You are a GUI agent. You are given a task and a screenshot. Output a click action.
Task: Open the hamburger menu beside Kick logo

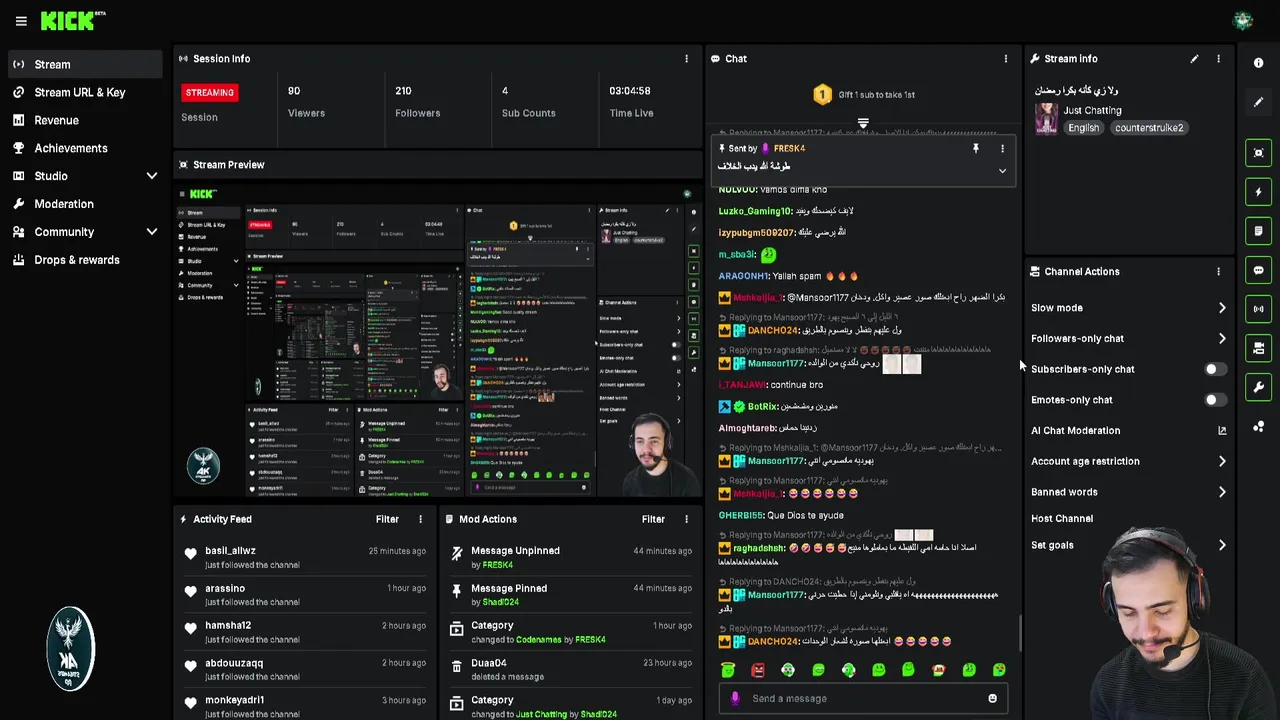(x=21, y=21)
